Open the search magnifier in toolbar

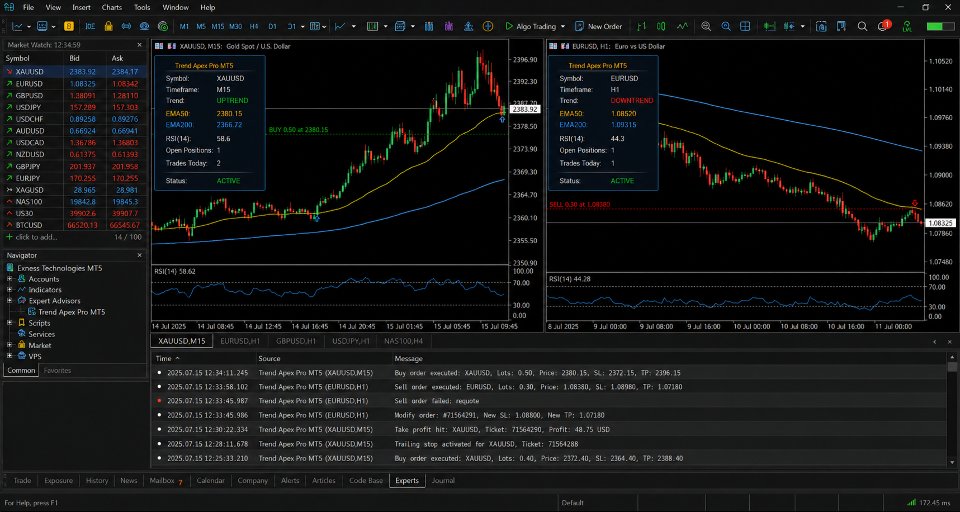862,26
